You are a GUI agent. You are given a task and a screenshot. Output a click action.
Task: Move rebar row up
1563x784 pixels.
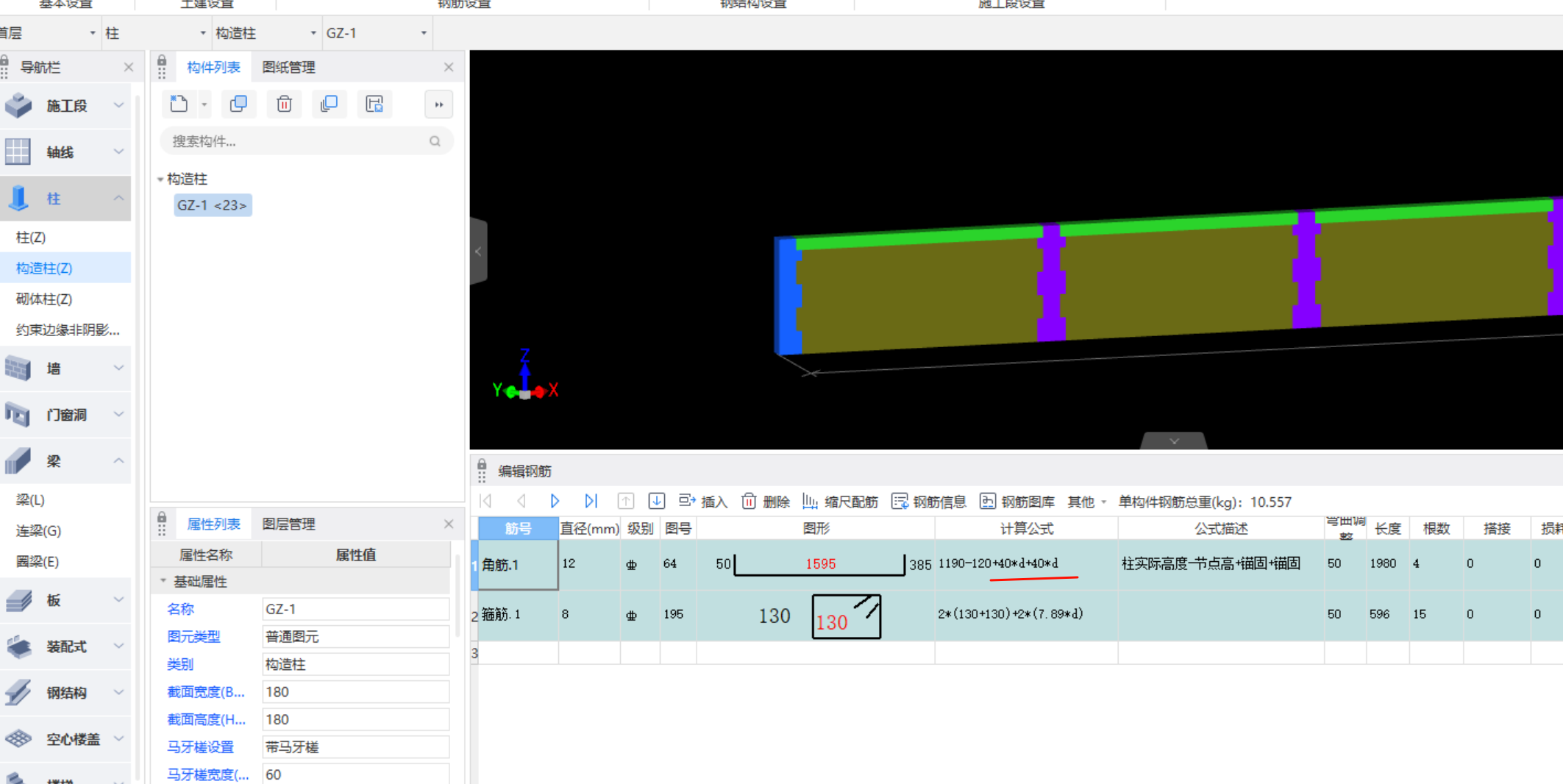click(625, 501)
